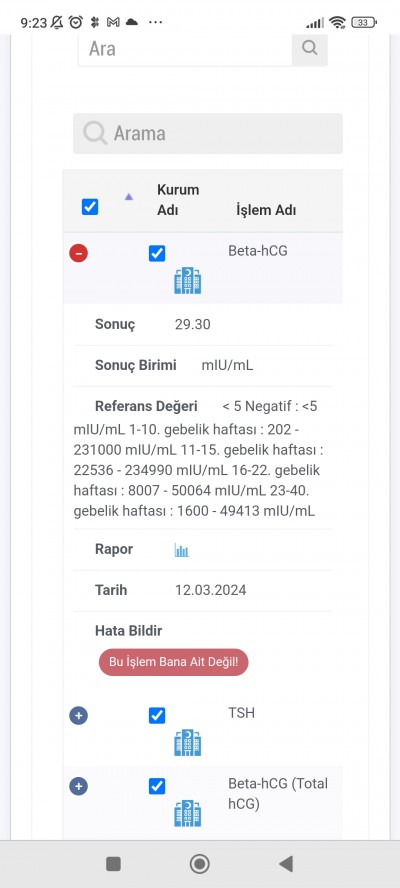The image size is (400, 888).
Task: Tap the Android home circle button
Action: click(x=199, y=864)
